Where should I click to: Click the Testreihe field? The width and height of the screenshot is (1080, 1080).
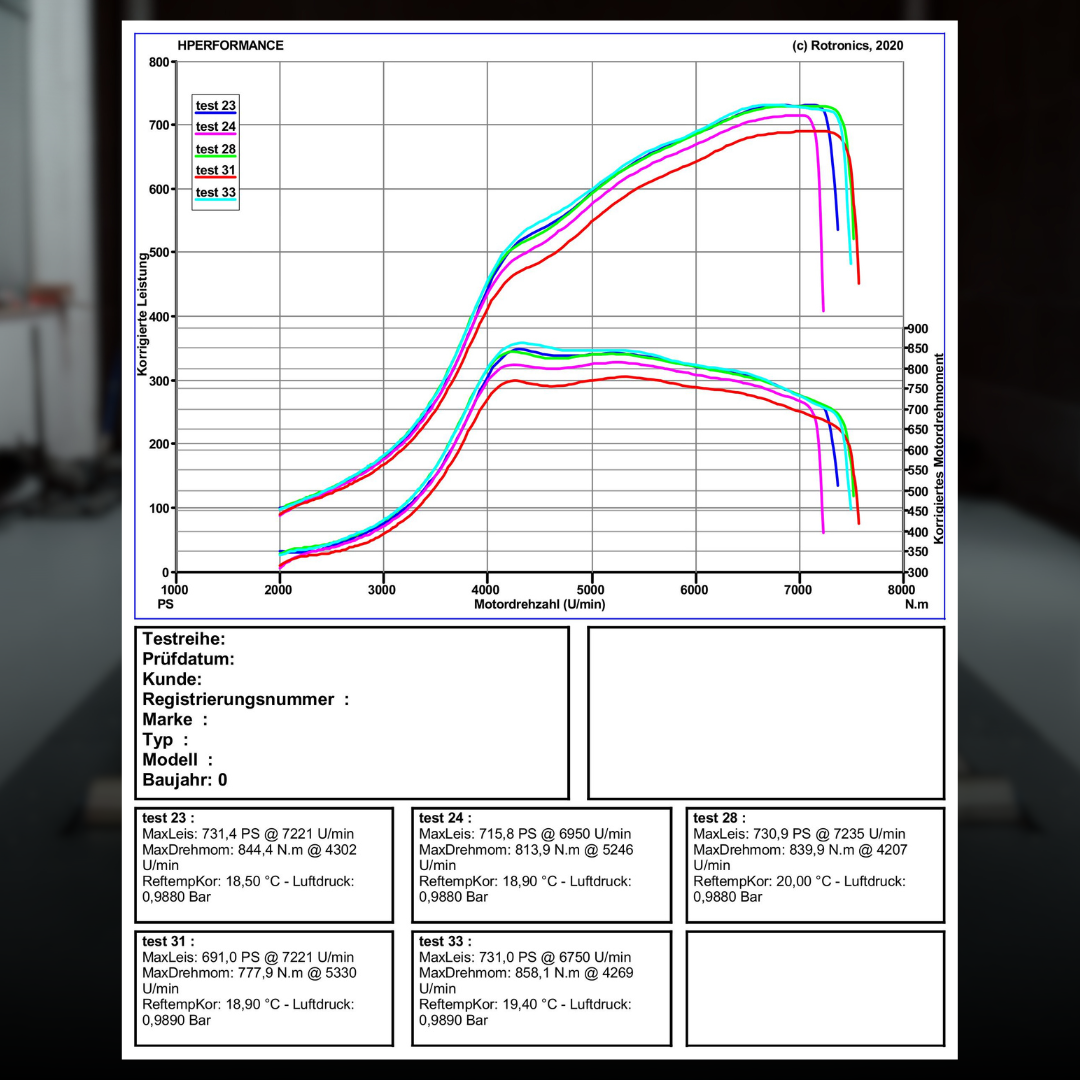(184, 639)
